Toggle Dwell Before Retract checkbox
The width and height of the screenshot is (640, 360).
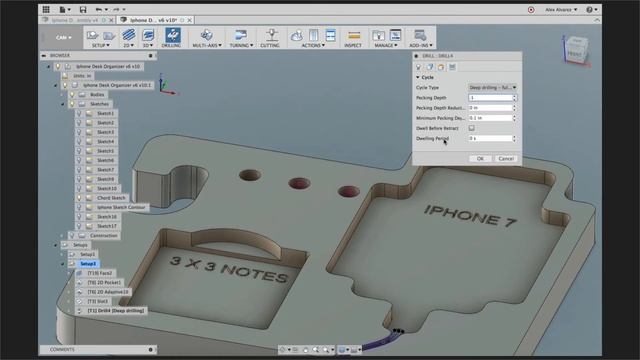(x=471, y=128)
